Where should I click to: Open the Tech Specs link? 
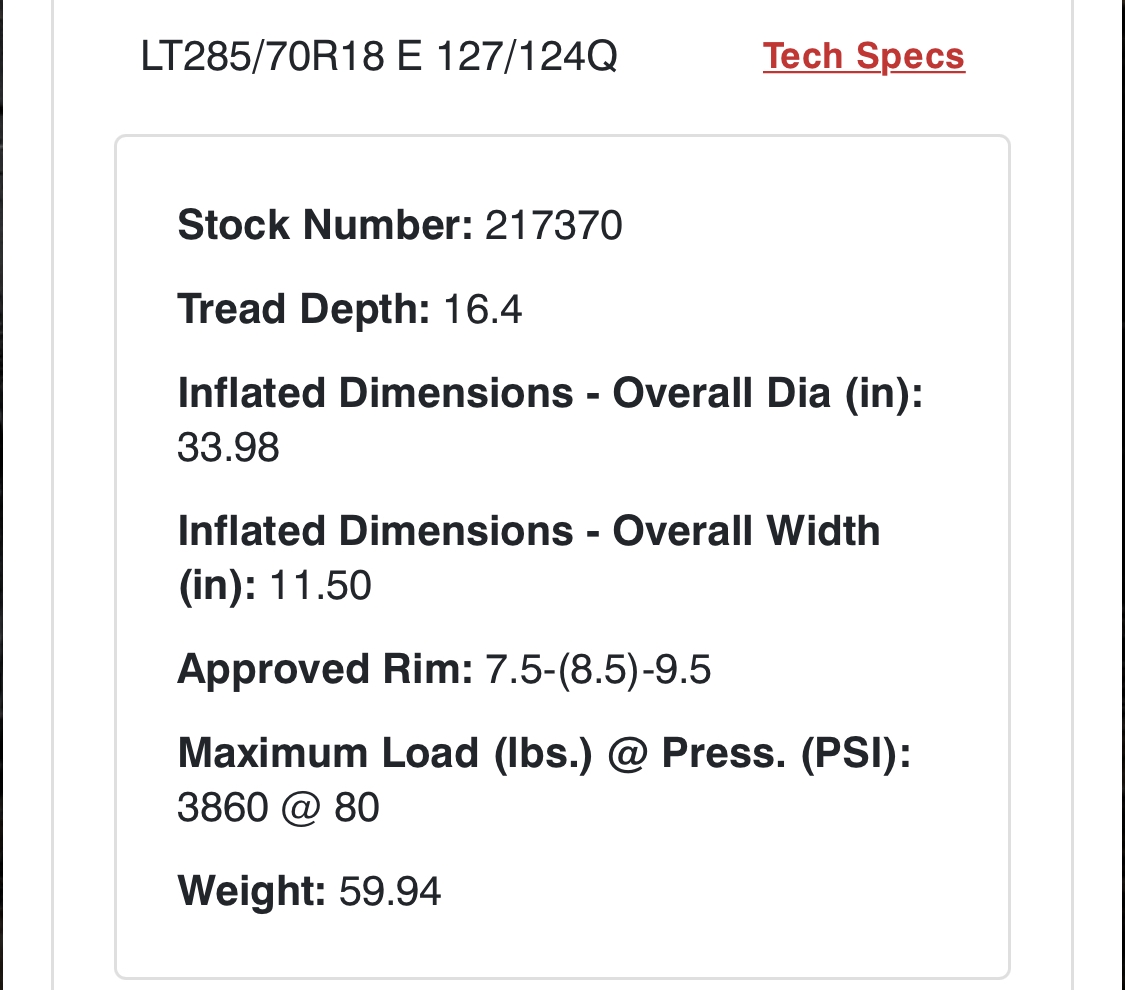[864, 56]
